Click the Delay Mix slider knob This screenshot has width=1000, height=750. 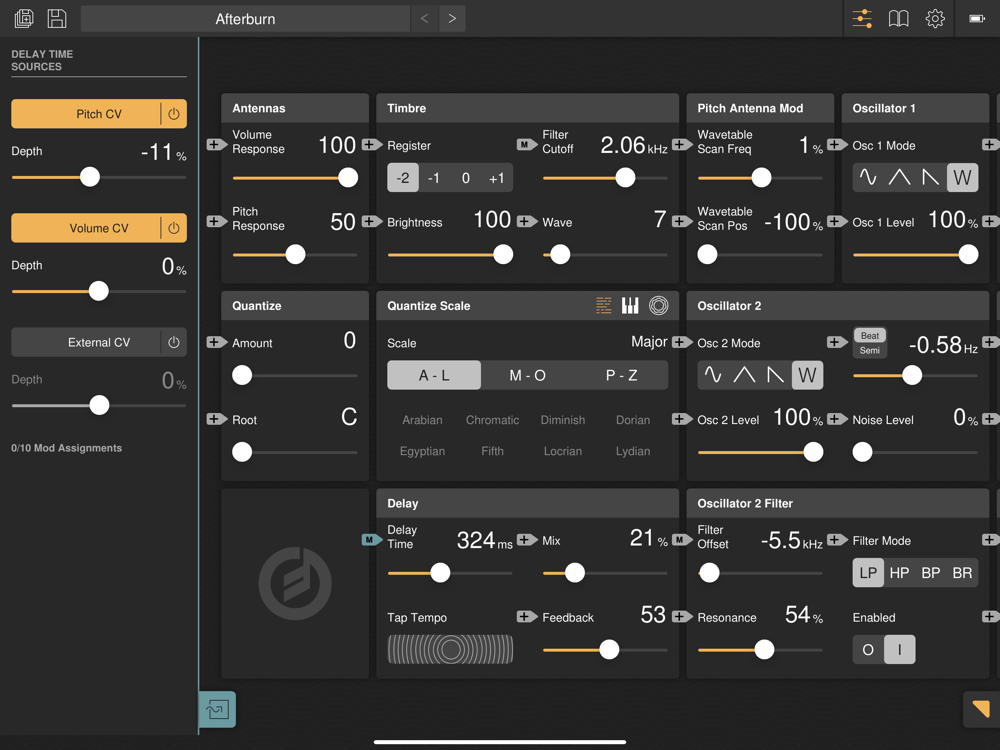(575, 573)
